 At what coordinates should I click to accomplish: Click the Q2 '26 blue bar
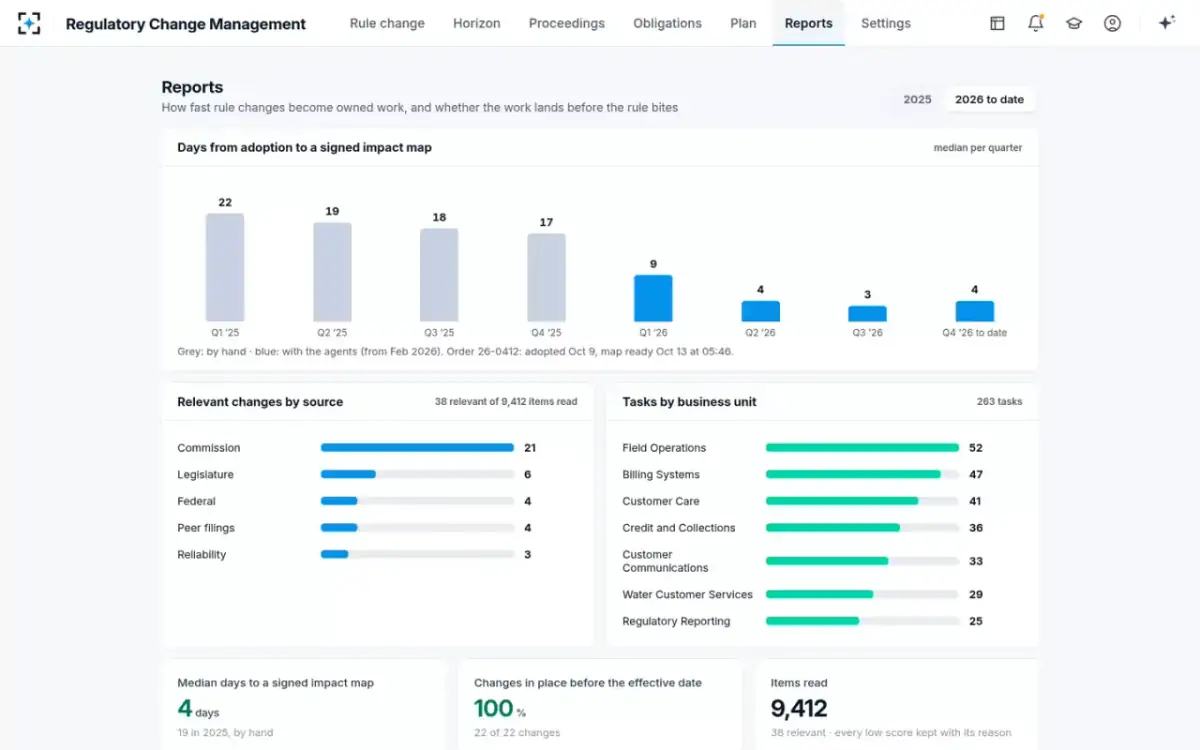(x=760, y=311)
